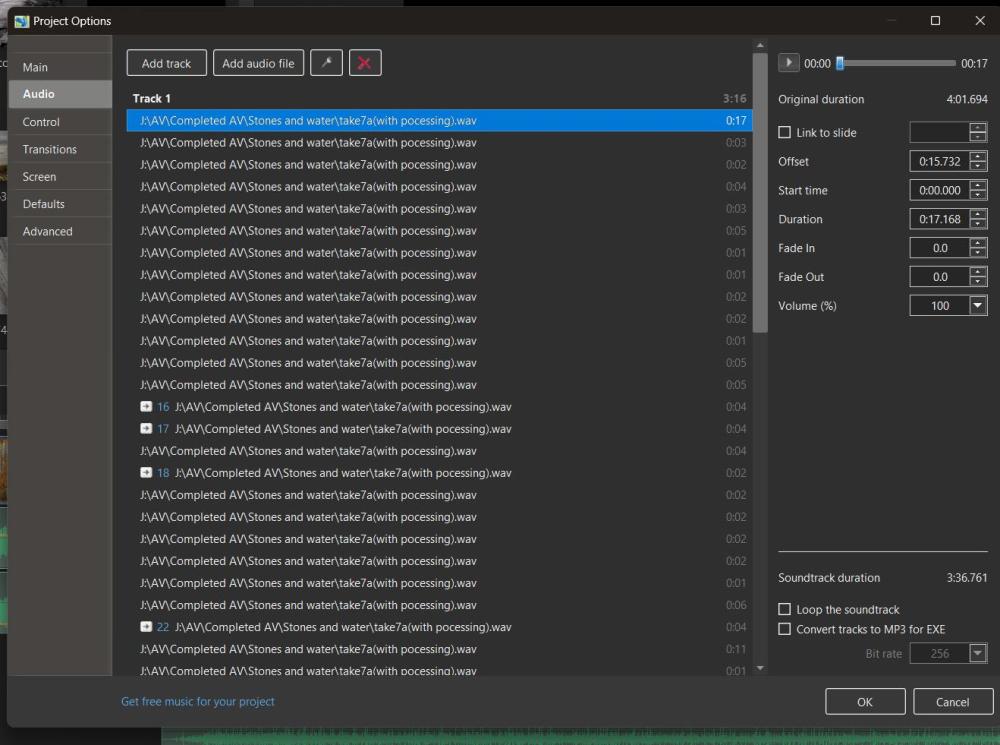
Task: Click the slide link icon numbered 18
Action: (x=147, y=473)
